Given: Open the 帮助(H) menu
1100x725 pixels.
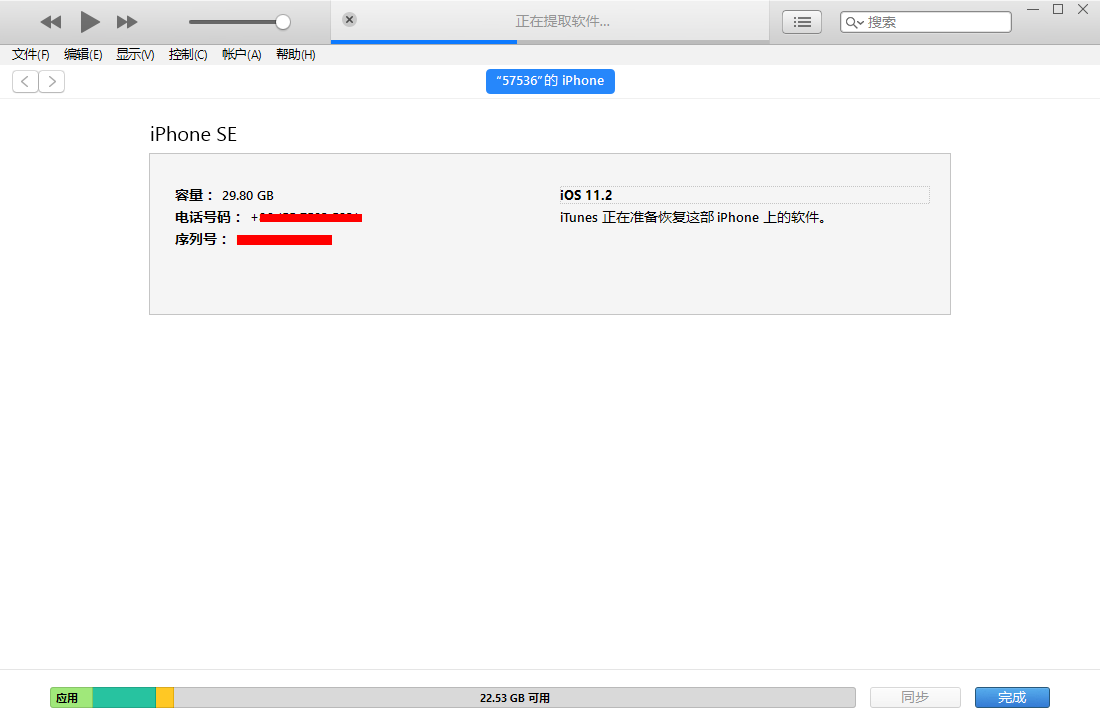Looking at the screenshot, I should coord(295,55).
